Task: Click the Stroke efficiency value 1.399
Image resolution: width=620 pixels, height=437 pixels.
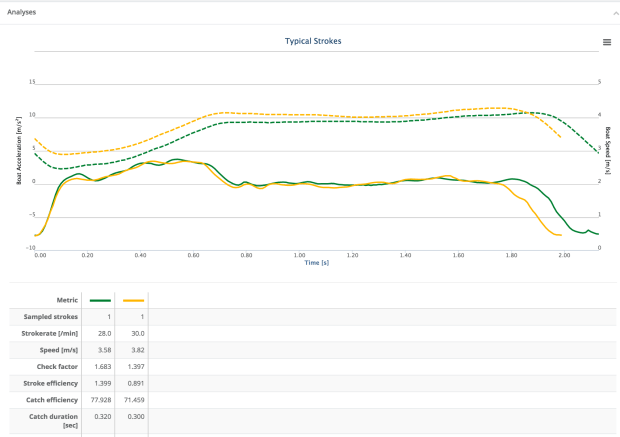Action: (101, 382)
